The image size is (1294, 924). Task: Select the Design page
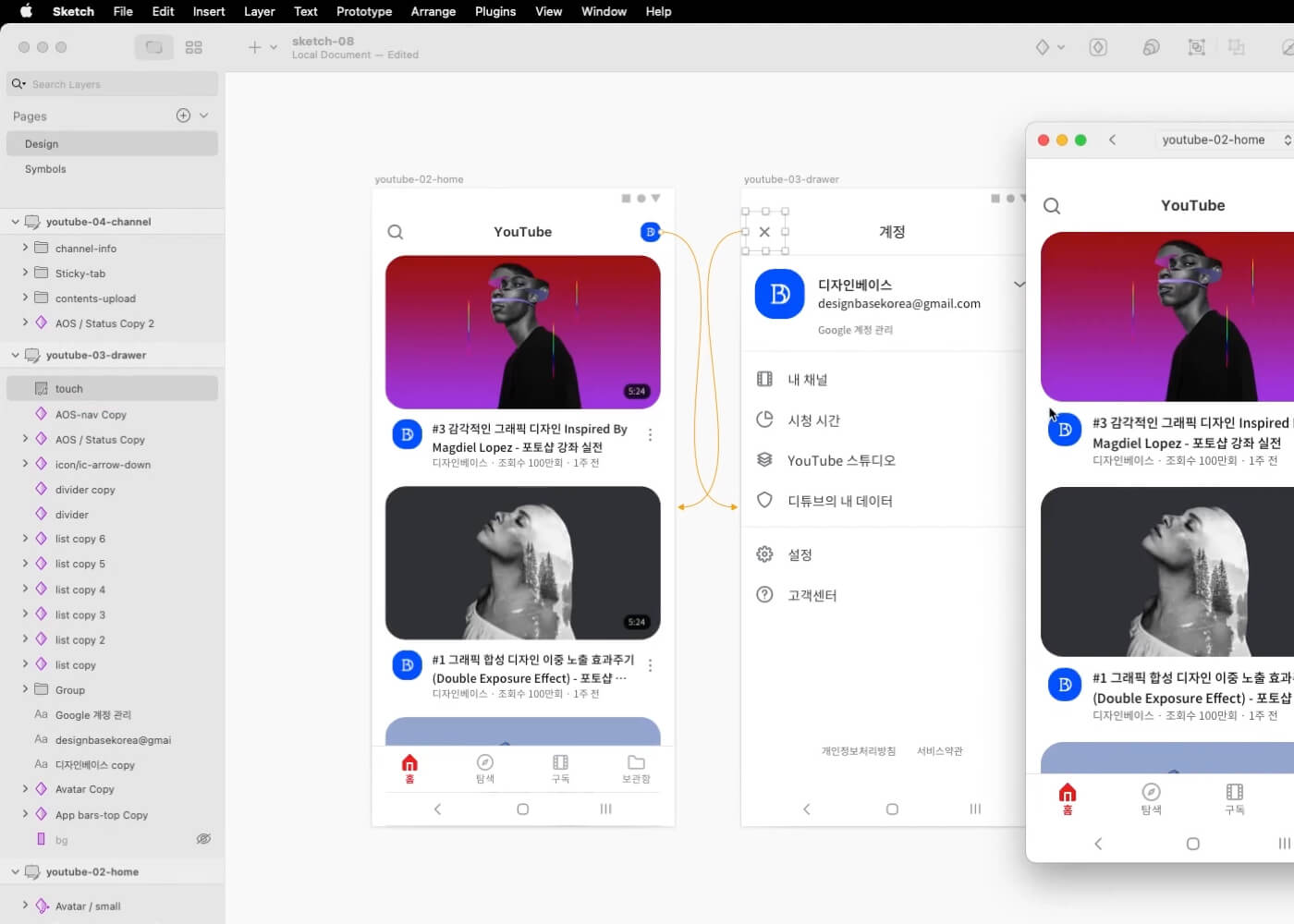click(113, 144)
